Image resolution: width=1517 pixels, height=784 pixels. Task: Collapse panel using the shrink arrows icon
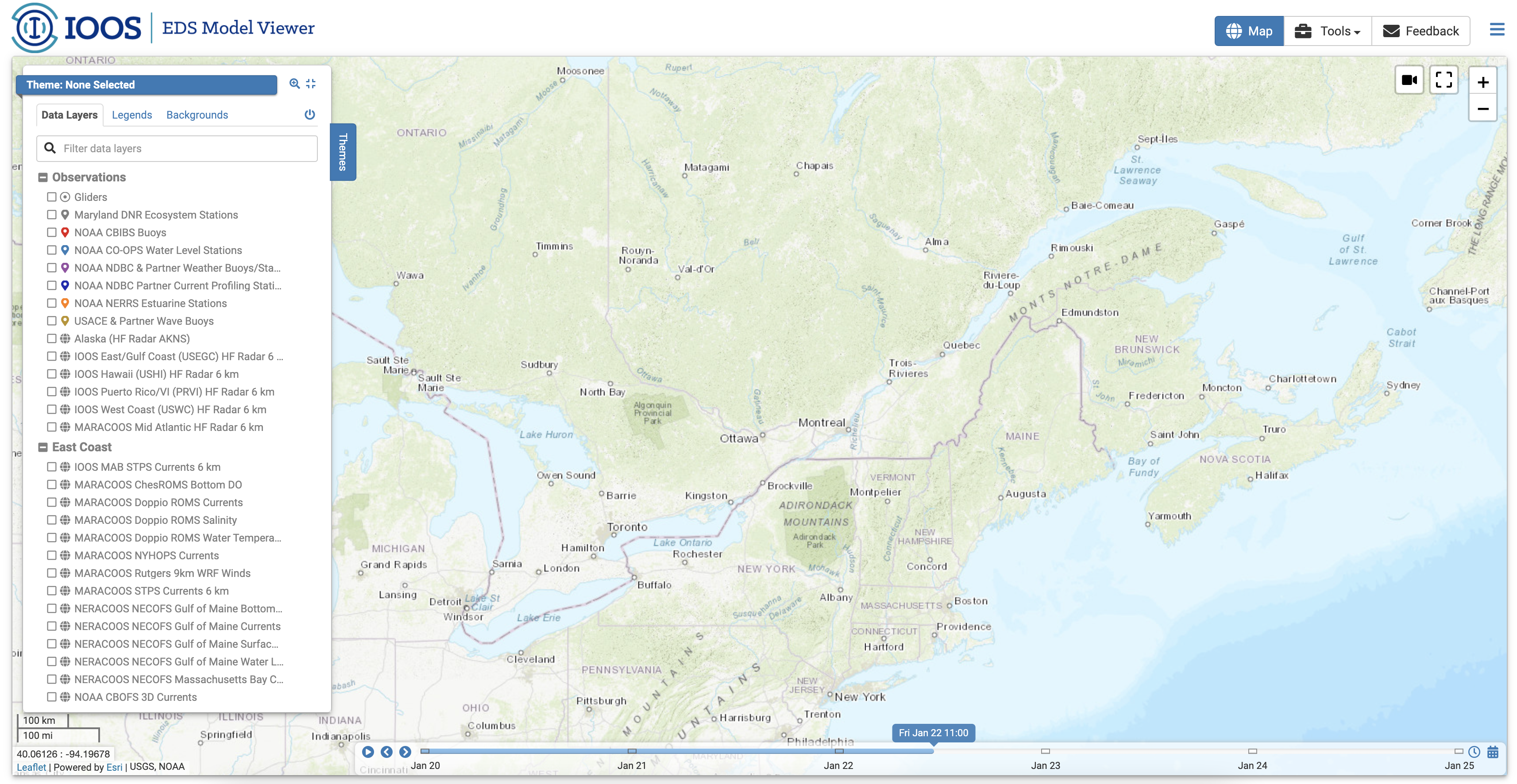pos(311,84)
